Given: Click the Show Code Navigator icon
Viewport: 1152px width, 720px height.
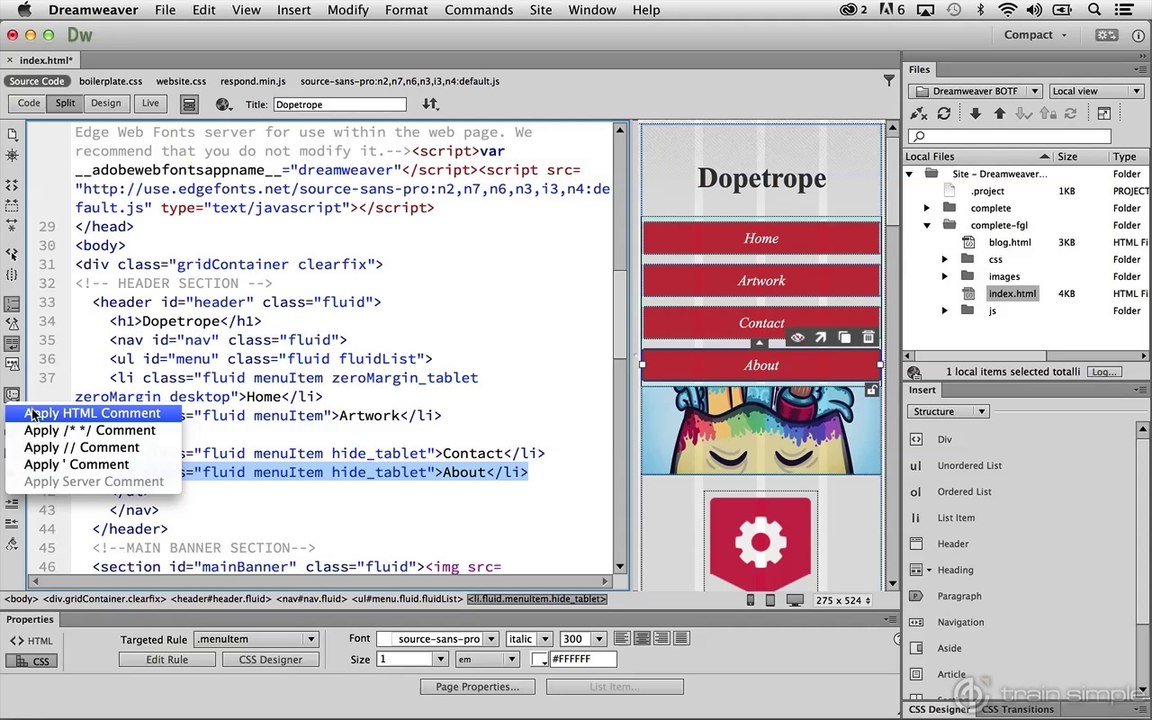Looking at the screenshot, I should click(x=12, y=155).
